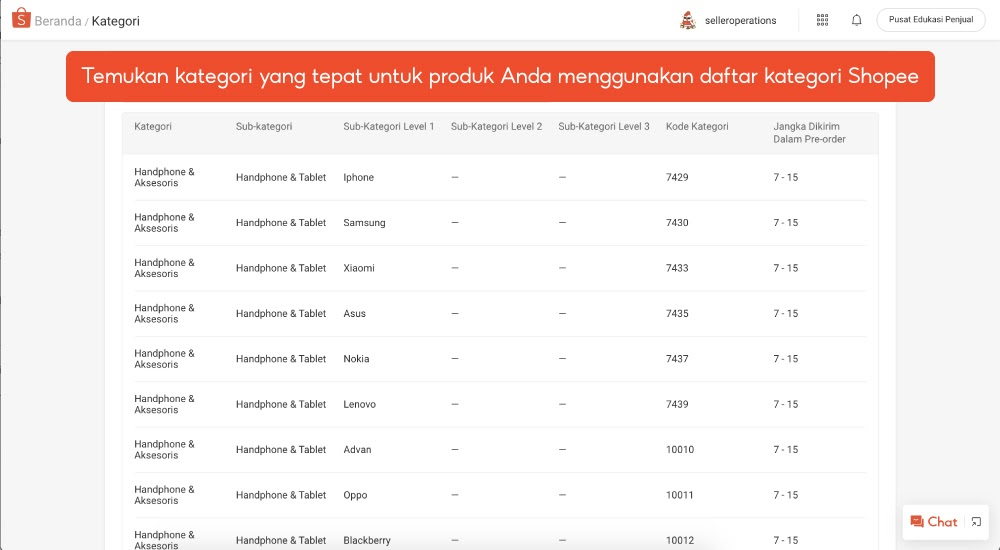Select the Lenovo cell

(x=360, y=404)
